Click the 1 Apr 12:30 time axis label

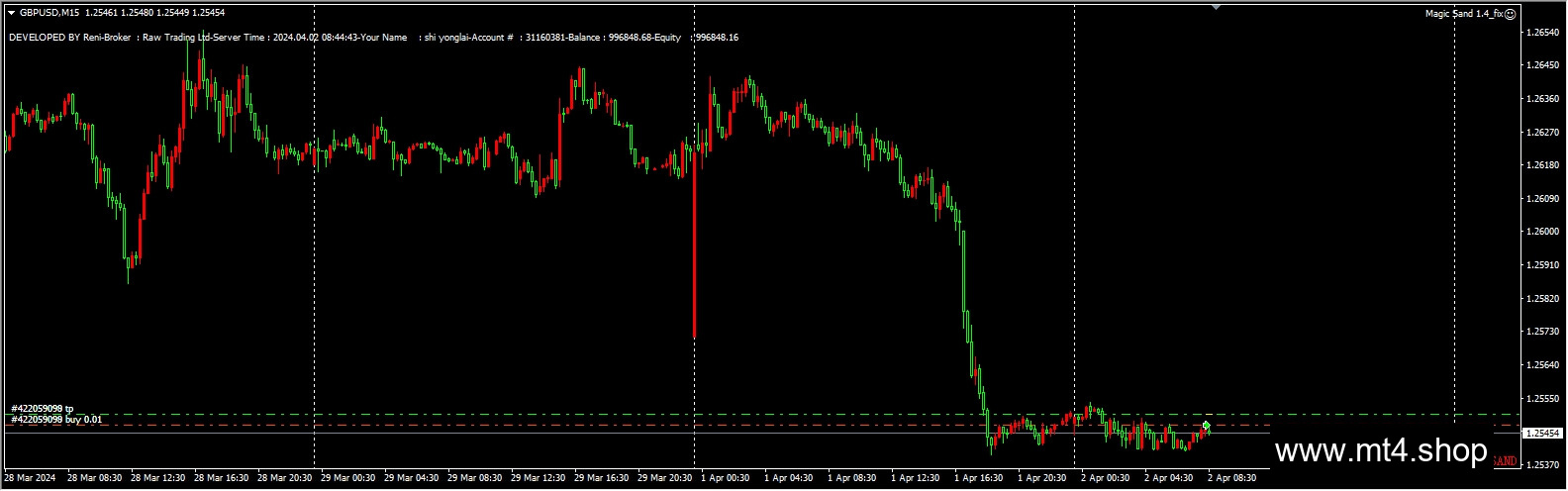[915, 478]
